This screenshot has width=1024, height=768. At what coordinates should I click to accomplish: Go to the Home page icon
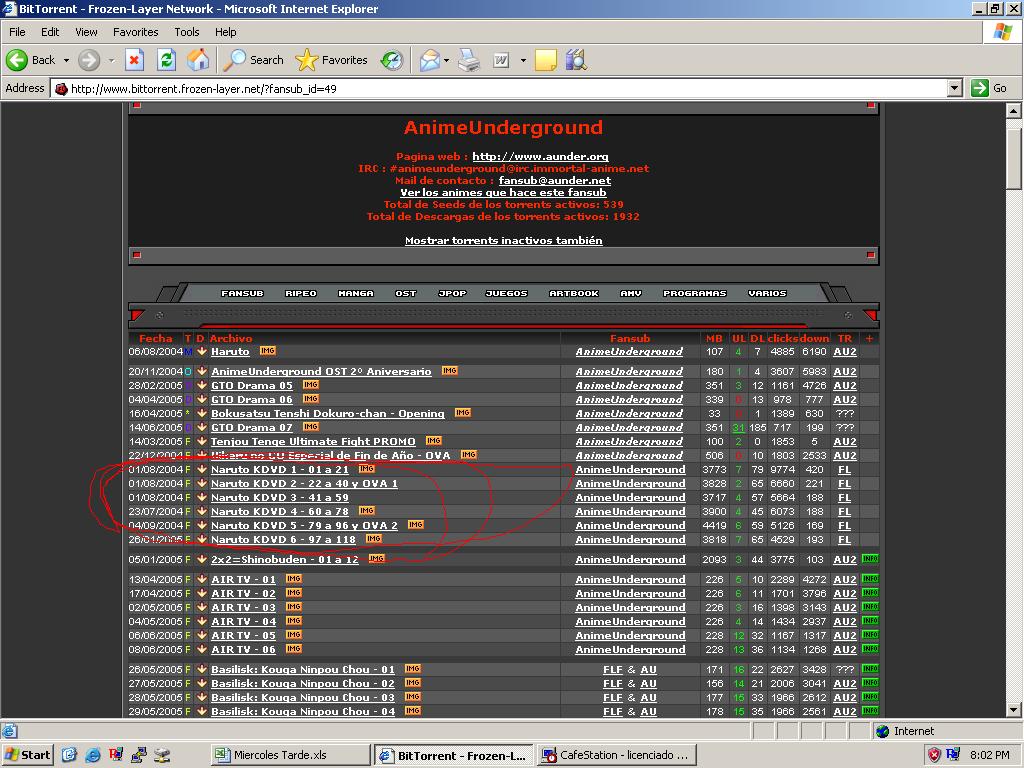199,60
